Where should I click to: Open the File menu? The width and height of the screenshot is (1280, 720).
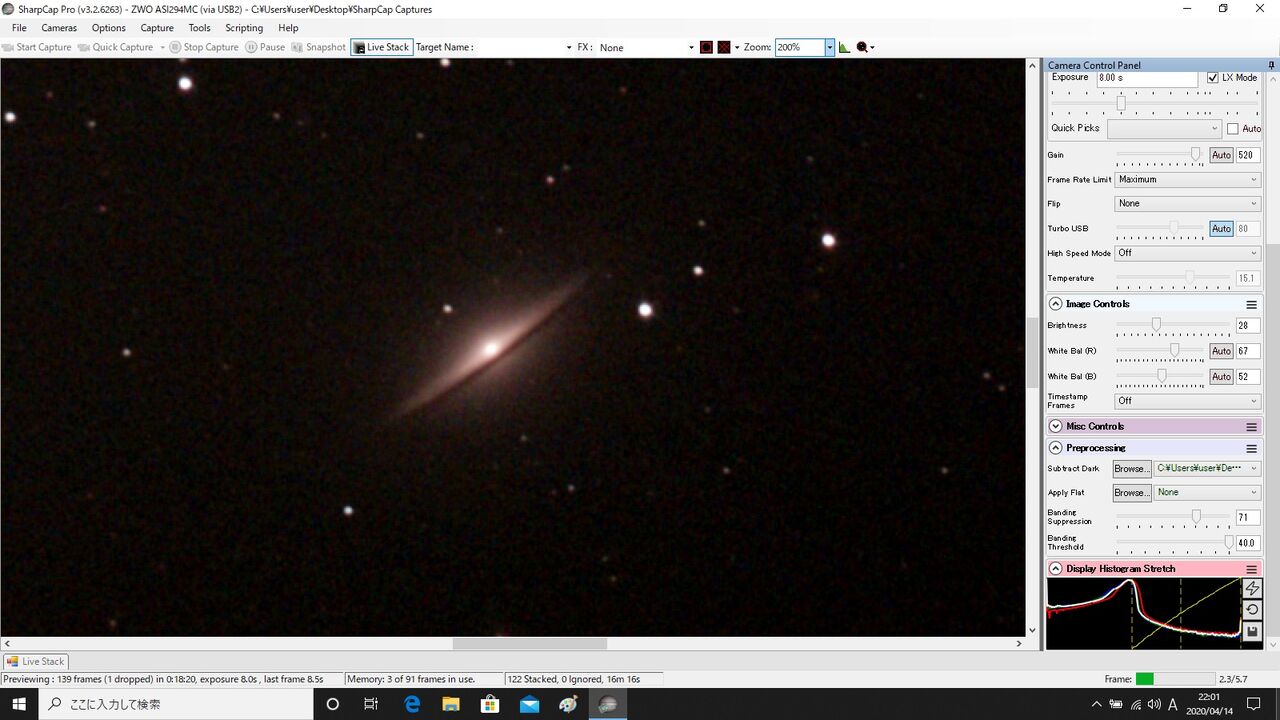tap(19, 28)
